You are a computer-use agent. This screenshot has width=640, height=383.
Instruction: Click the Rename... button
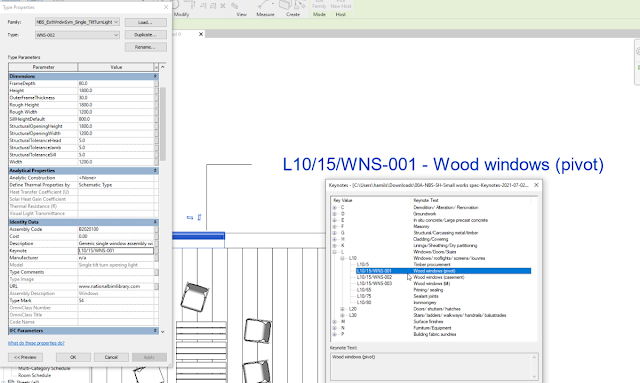point(146,47)
